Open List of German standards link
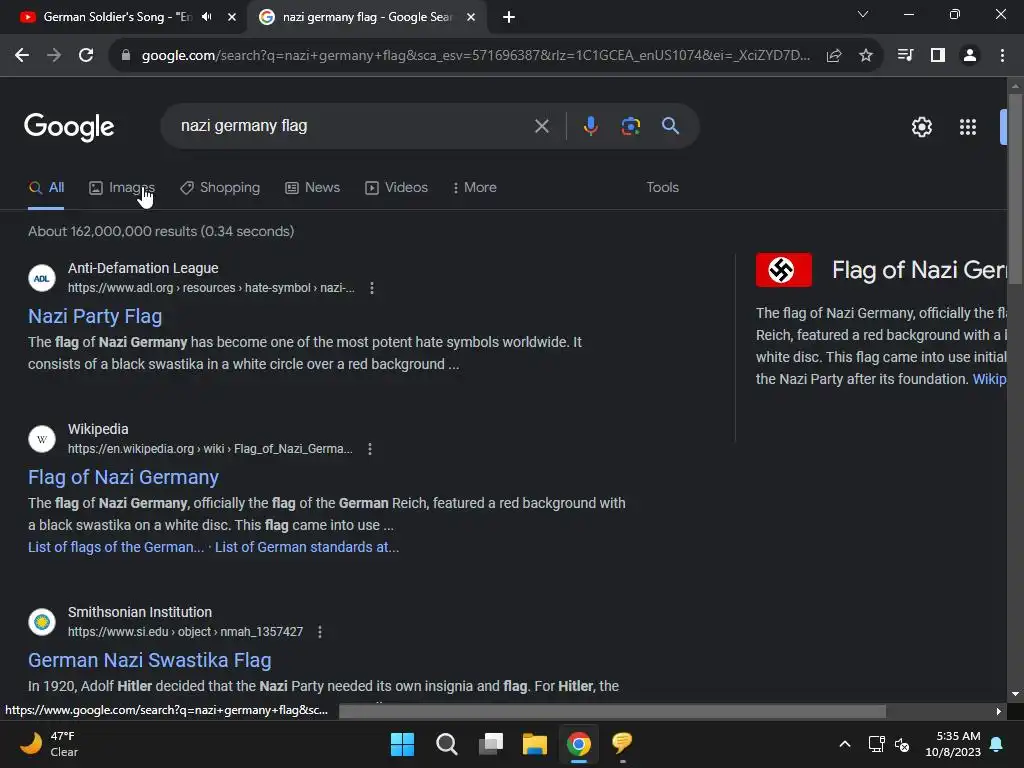This screenshot has height=768, width=1024. [x=307, y=547]
